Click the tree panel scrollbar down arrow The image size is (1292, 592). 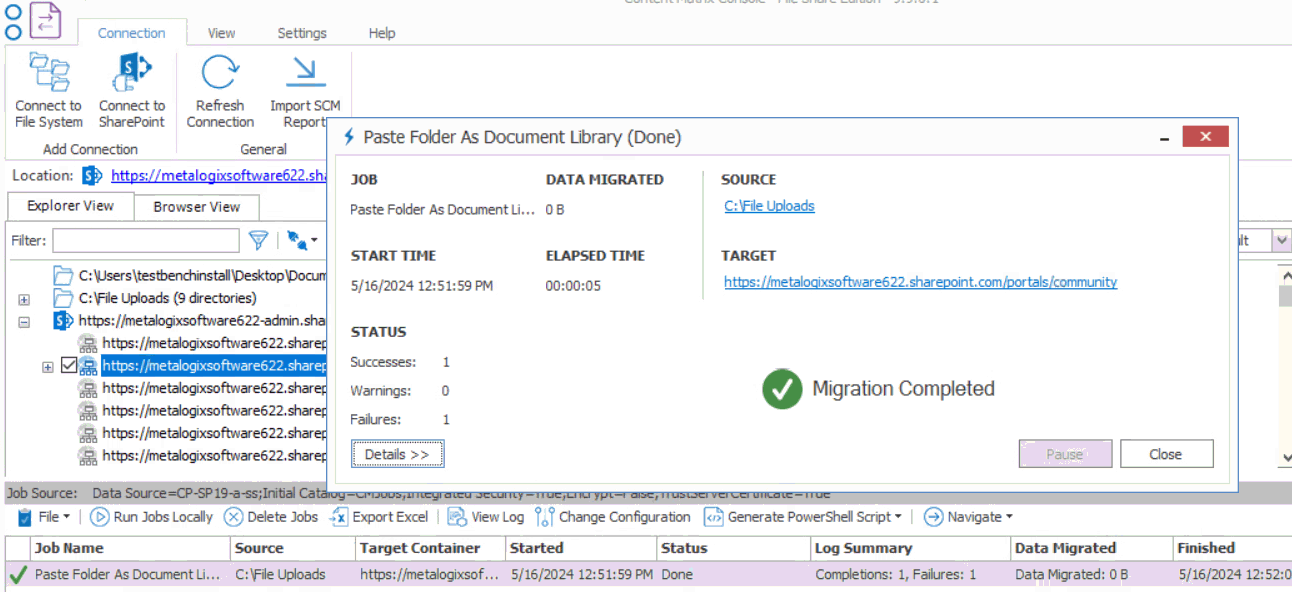tap(1285, 458)
